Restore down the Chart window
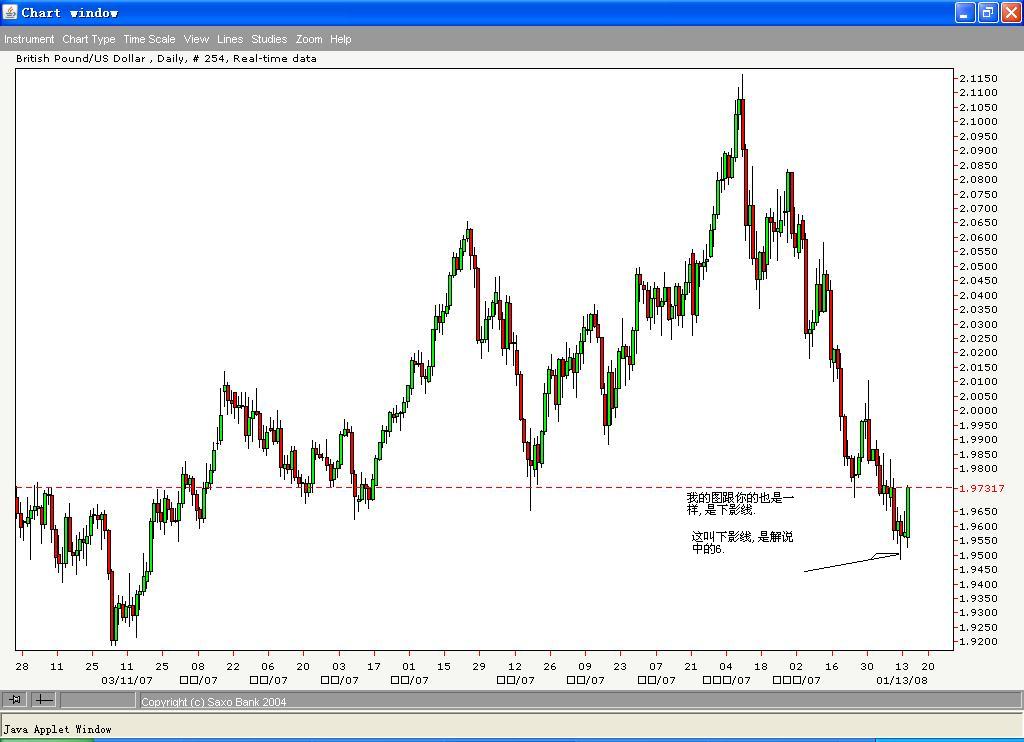Screen dimensions: 1024x742 coord(988,12)
